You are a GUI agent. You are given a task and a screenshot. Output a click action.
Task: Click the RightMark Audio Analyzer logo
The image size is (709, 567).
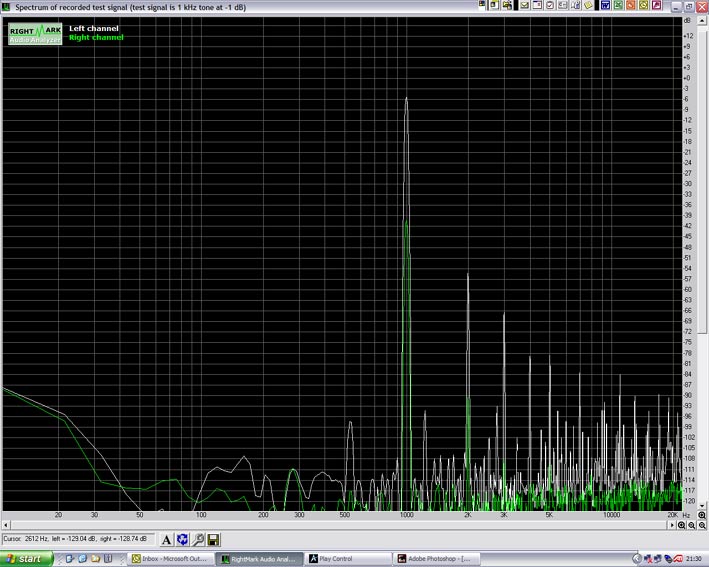pyautogui.click(x=35, y=34)
